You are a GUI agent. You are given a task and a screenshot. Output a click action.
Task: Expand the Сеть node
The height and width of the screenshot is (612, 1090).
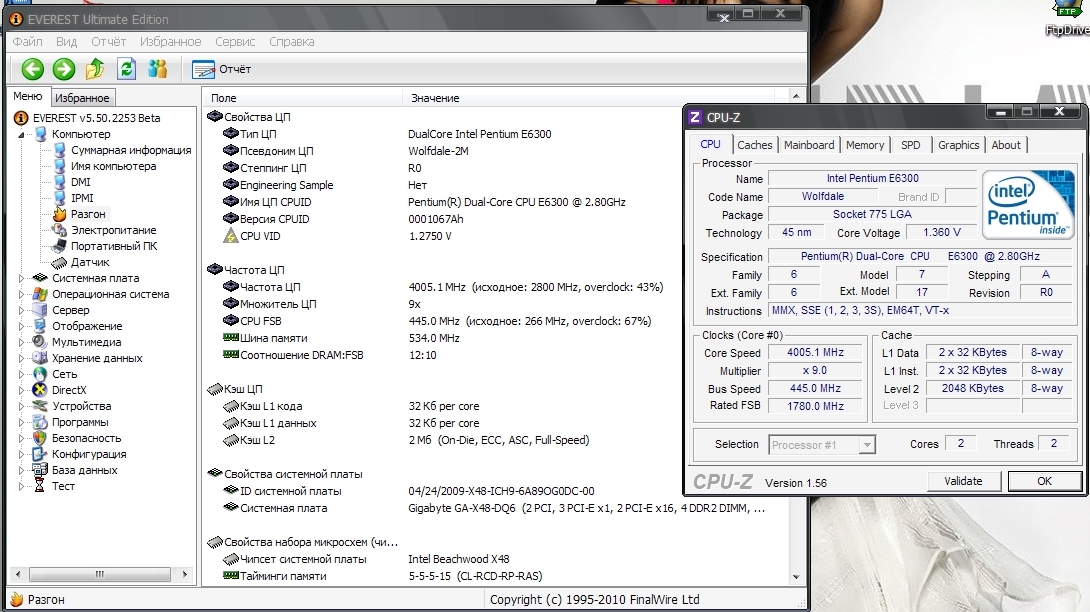(21, 374)
